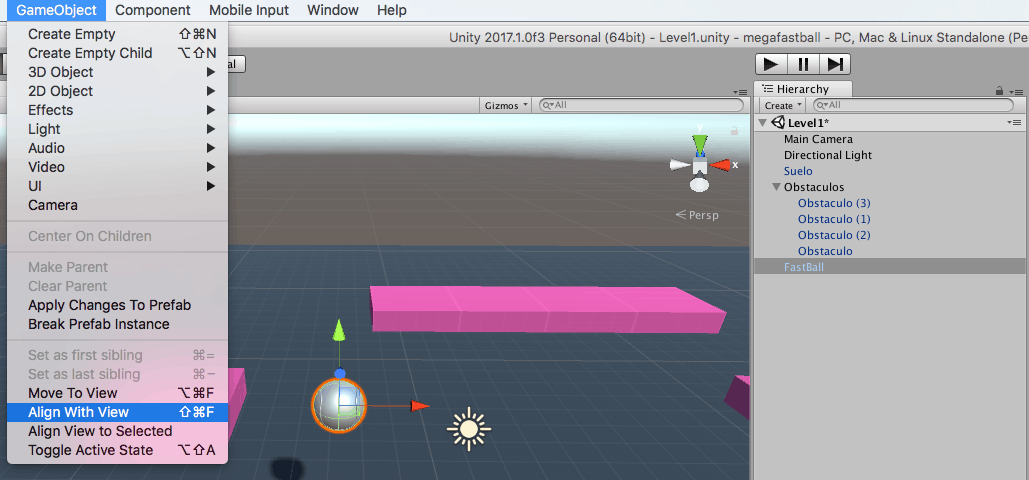Collapse the Level1 scene in Hierarchy
This screenshot has height=480, width=1029.
tap(763, 123)
